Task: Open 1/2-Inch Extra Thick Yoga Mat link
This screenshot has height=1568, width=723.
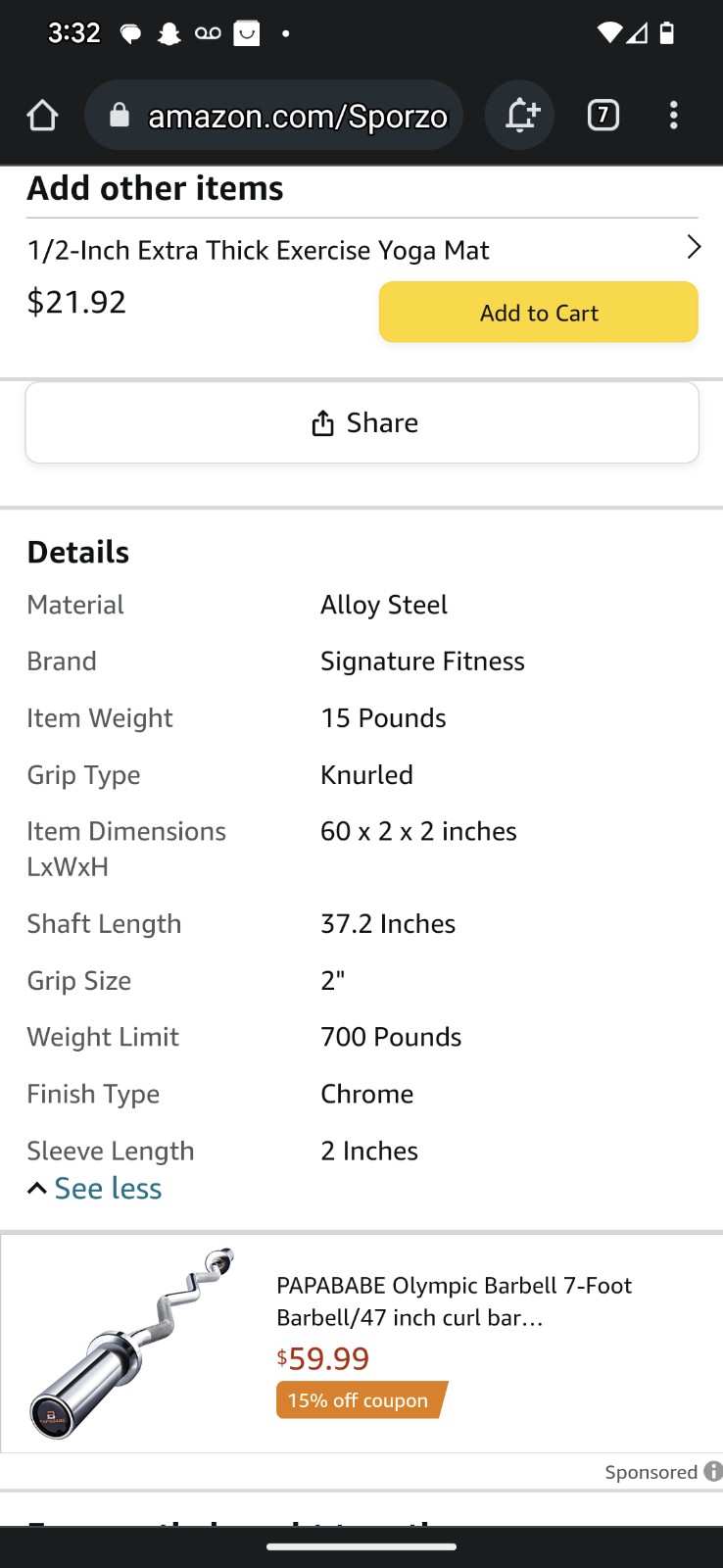Action: (259, 251)
